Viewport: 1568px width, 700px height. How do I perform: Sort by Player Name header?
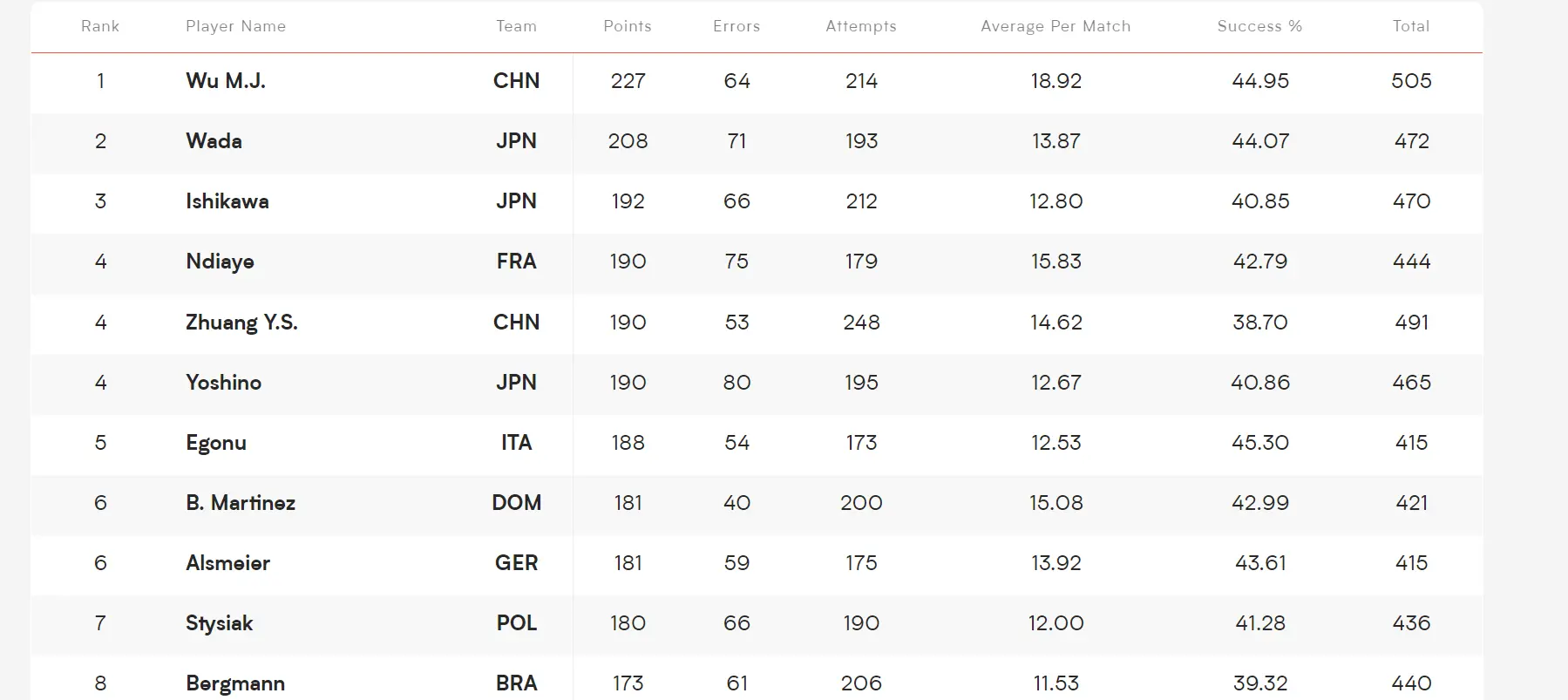[235, 26]
